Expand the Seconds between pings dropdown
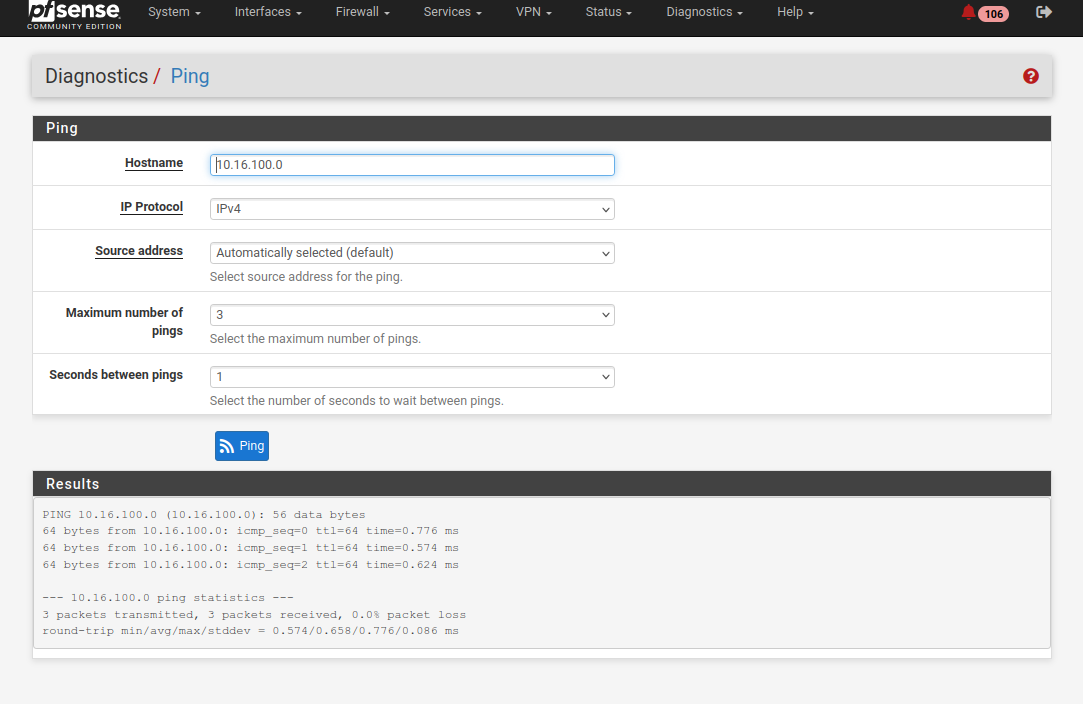The height and width of the screenshot is (704, 1083). point(412,377)
